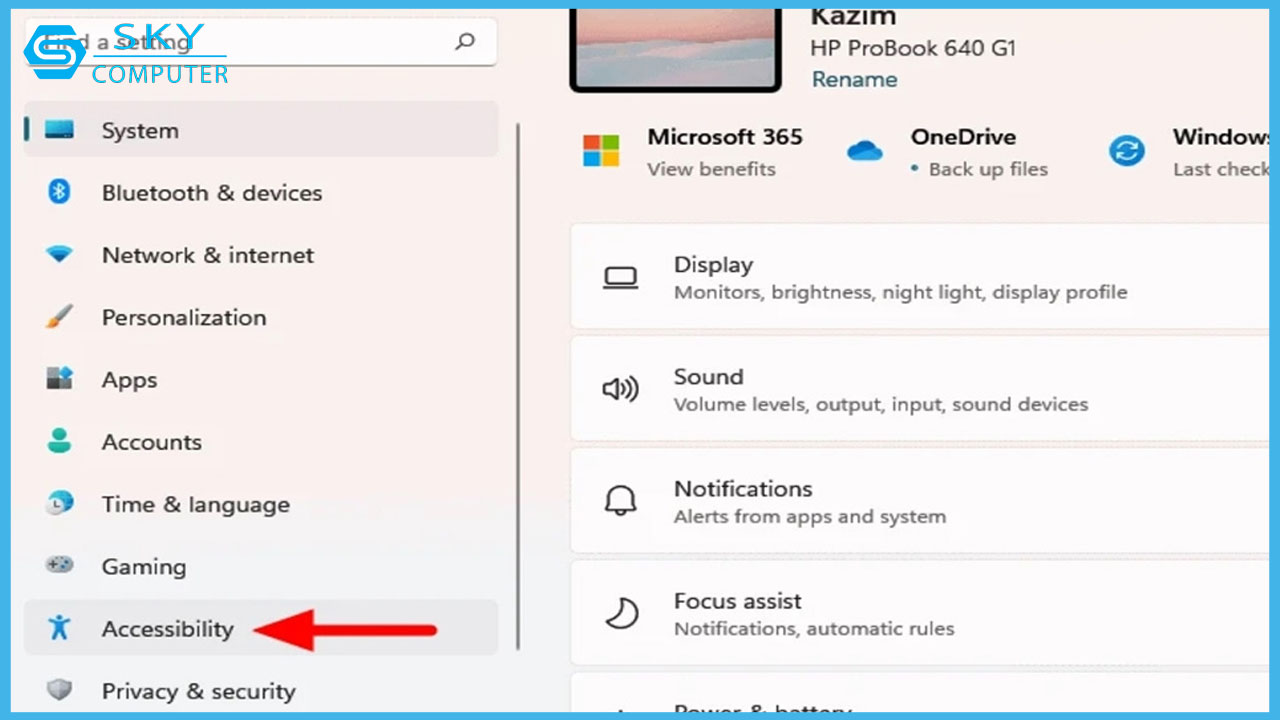The image size is (1280, 720).
Task: Click the Personalization paintbrush icon
Action: pos(59,318)
